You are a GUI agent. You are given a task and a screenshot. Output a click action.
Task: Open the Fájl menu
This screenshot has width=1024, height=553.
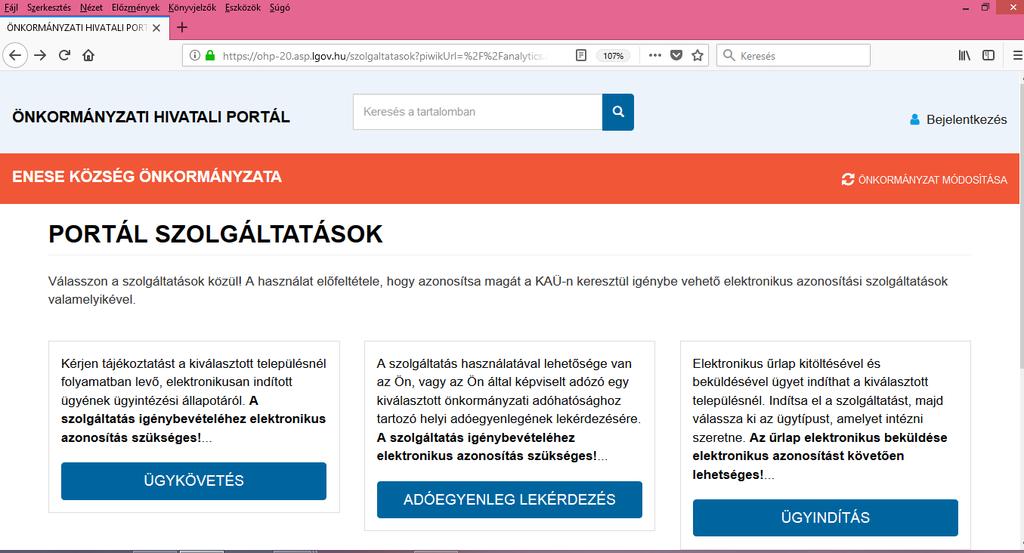pos(10,8)
